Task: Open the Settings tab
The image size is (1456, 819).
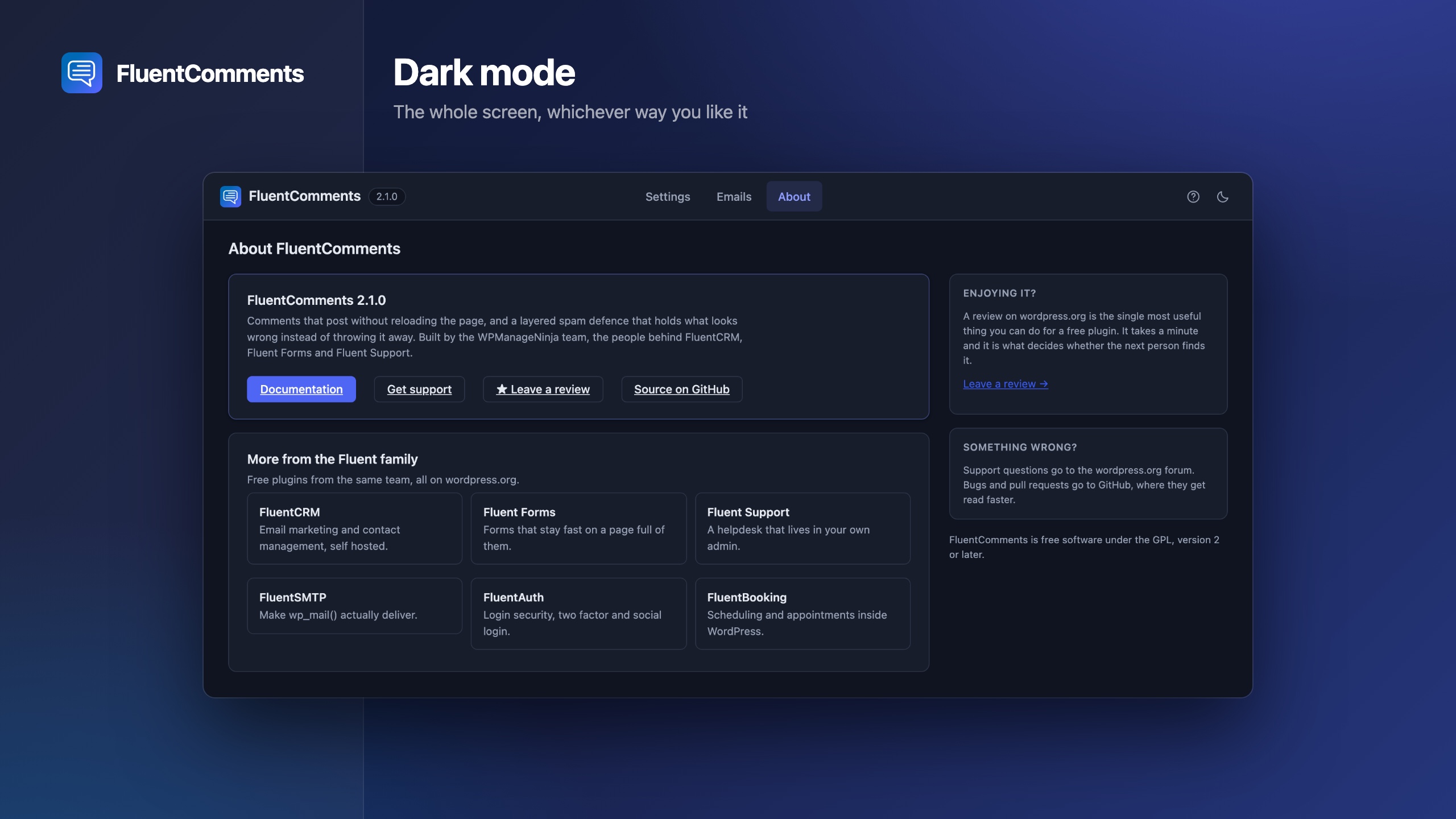Action: click(668, 197)
